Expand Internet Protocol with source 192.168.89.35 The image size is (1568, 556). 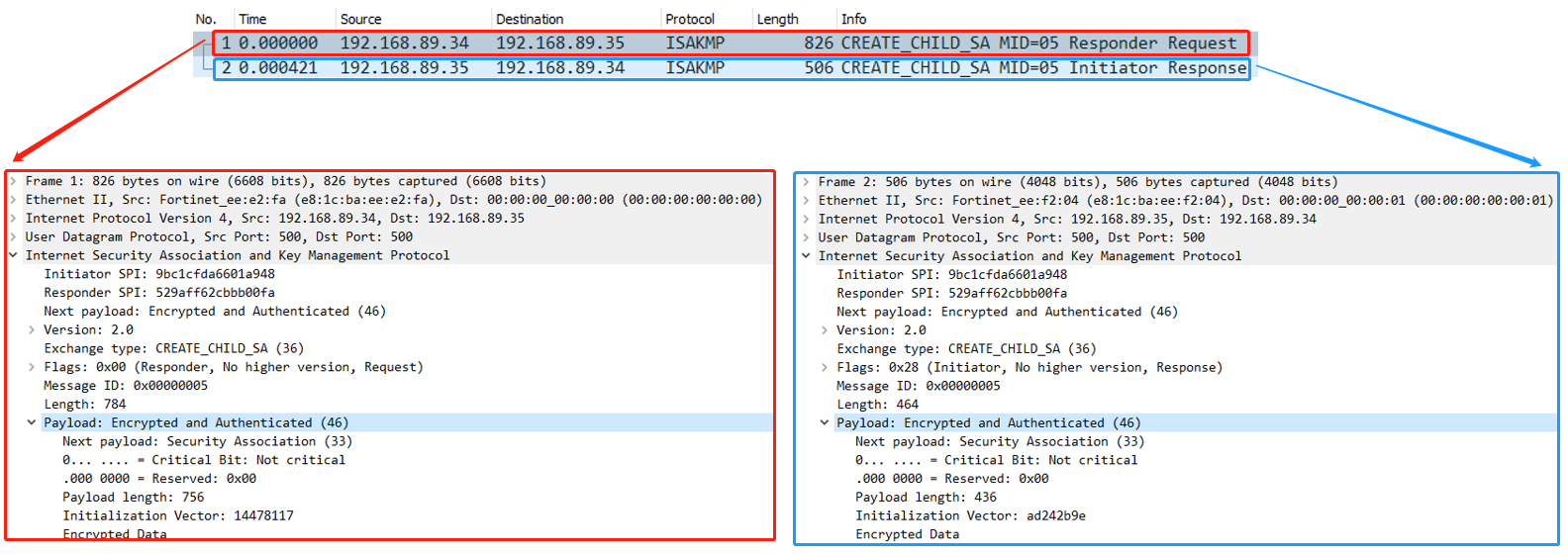tap(806, 220)
